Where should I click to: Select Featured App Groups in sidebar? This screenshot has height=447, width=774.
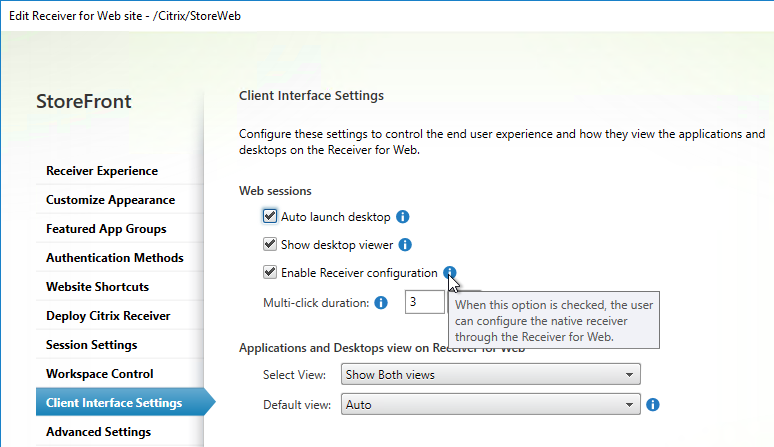pos(106,229)
